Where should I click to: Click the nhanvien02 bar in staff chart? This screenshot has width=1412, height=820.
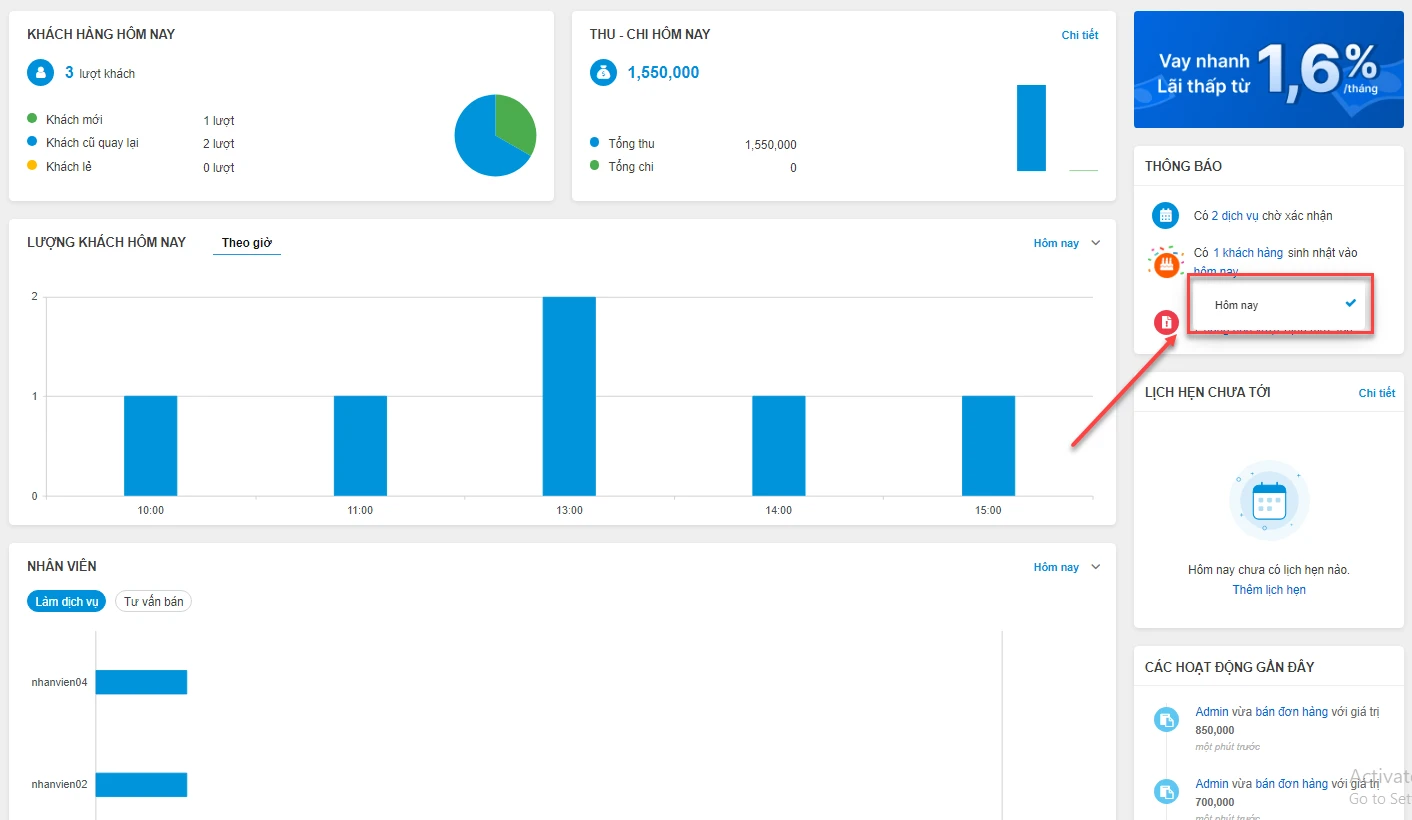point(141,785)
